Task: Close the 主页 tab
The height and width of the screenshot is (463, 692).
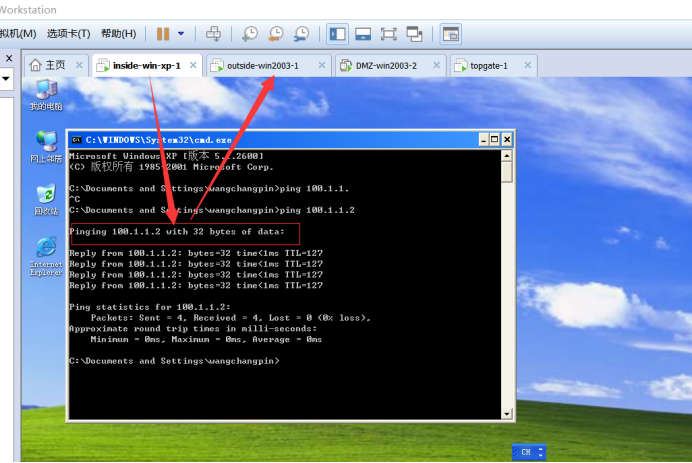Action: pyautogui.click(x=79, y=65)
